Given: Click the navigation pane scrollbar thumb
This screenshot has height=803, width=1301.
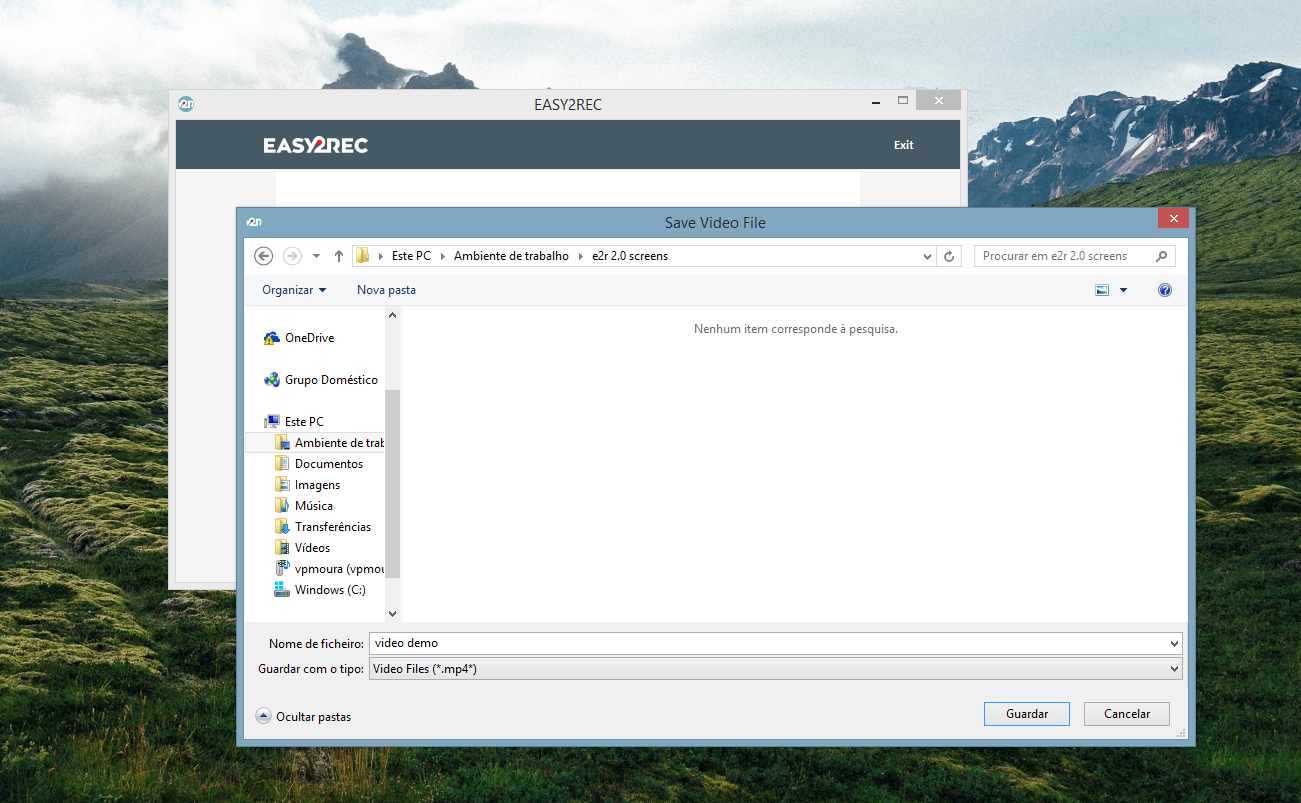Looking at the screenshot, I should (x=392, y=484).
